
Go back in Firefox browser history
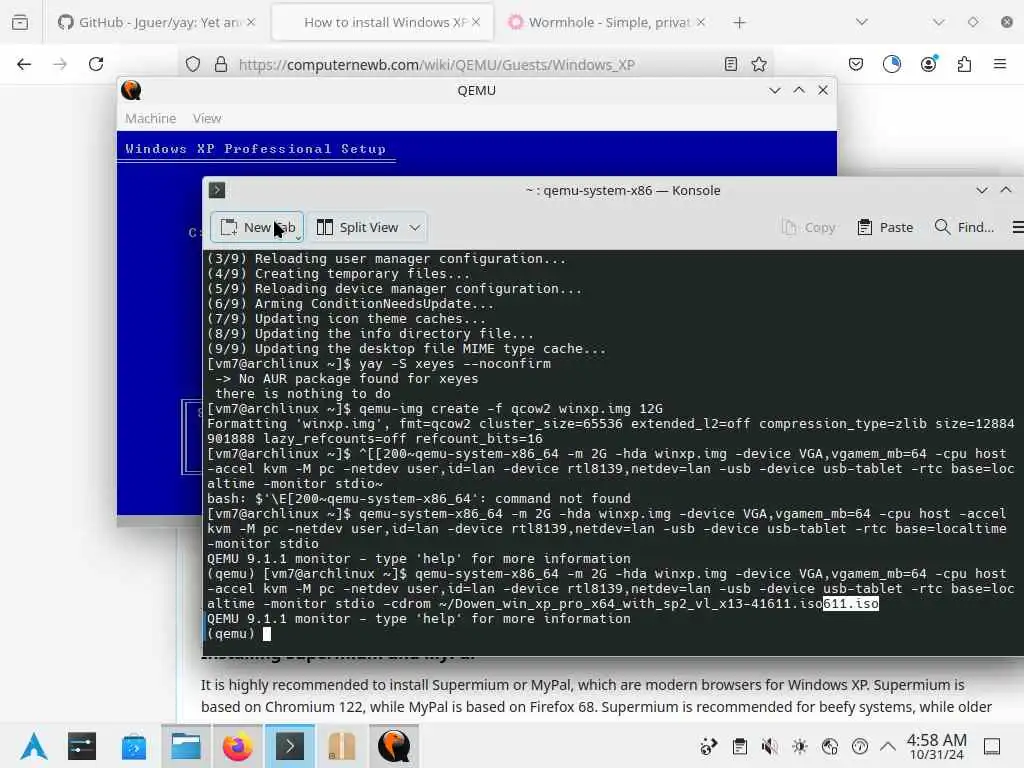tap(24, 64)
